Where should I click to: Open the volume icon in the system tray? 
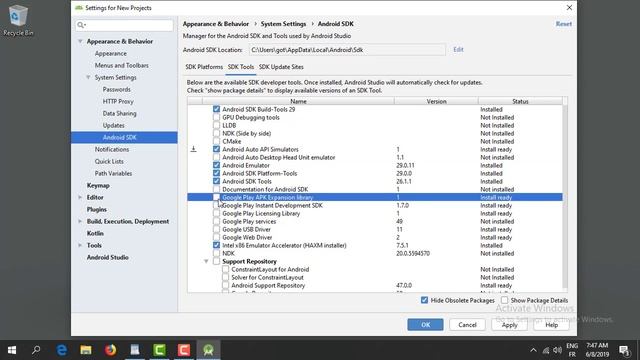(x=557, y=350)
